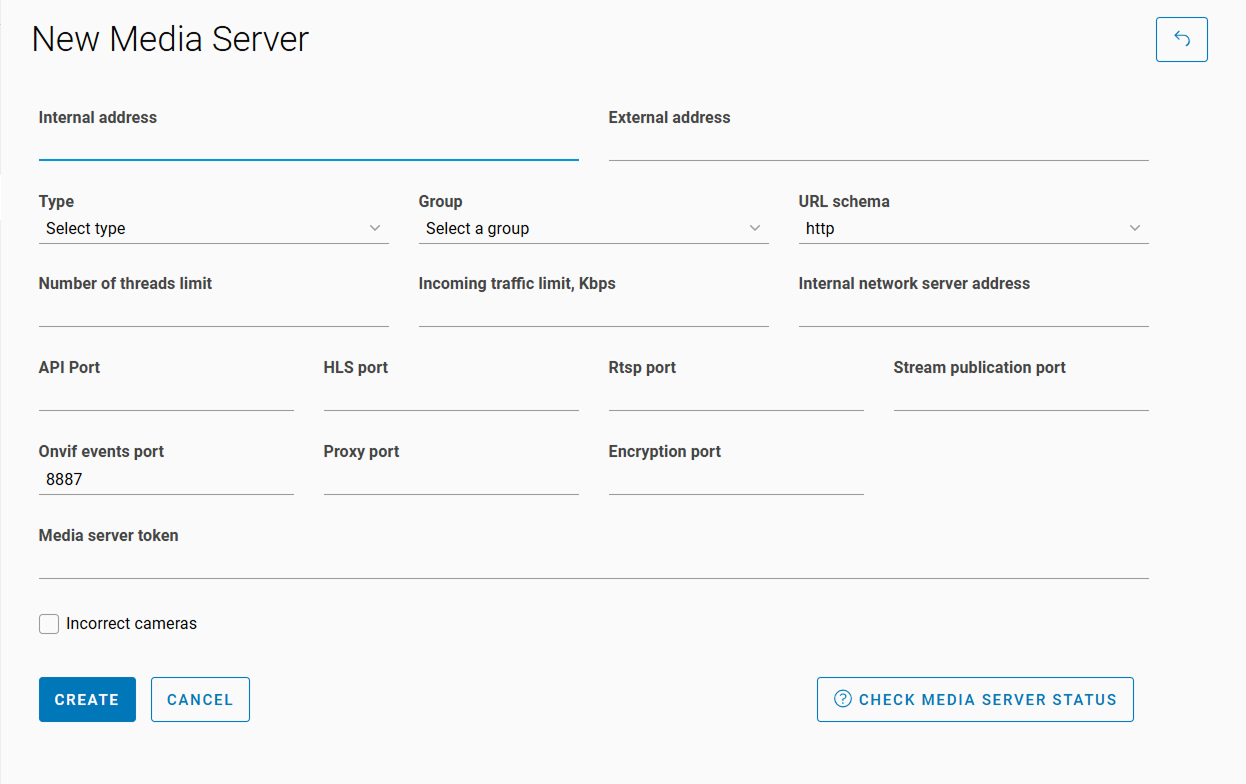Focus the Internal network server address field

pos(973,312)
